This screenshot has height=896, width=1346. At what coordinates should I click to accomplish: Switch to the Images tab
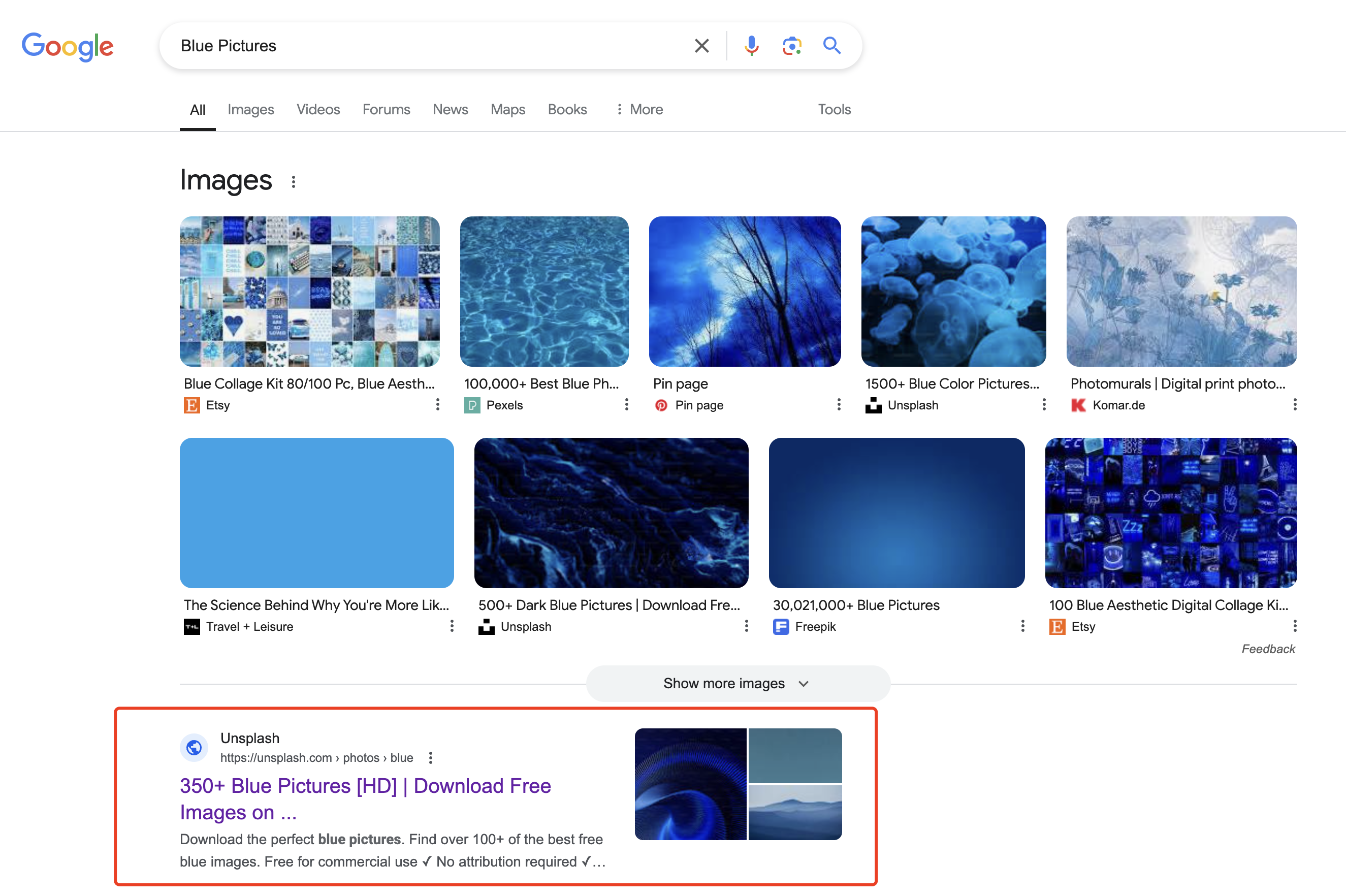(x=251, y=109)
